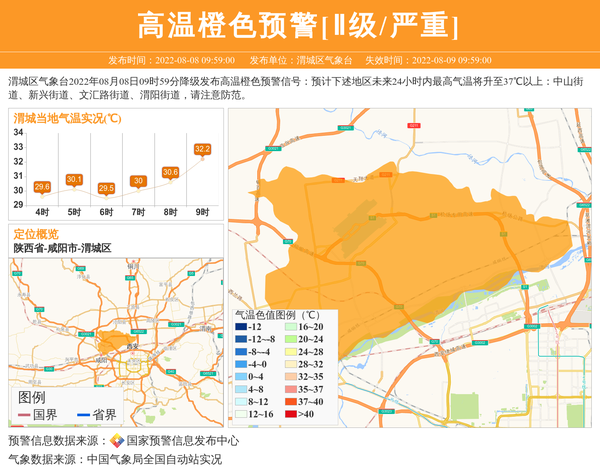The height and width of the screenshot is (471, 600).
Task: Click the 29.5 data label at 6时
Action: (x=106, y=188)
